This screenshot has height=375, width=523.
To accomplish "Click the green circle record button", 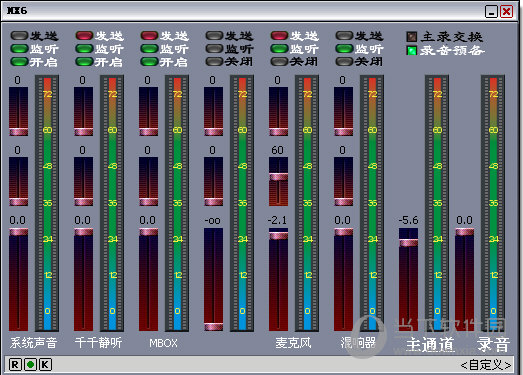I will coord(30,364).
